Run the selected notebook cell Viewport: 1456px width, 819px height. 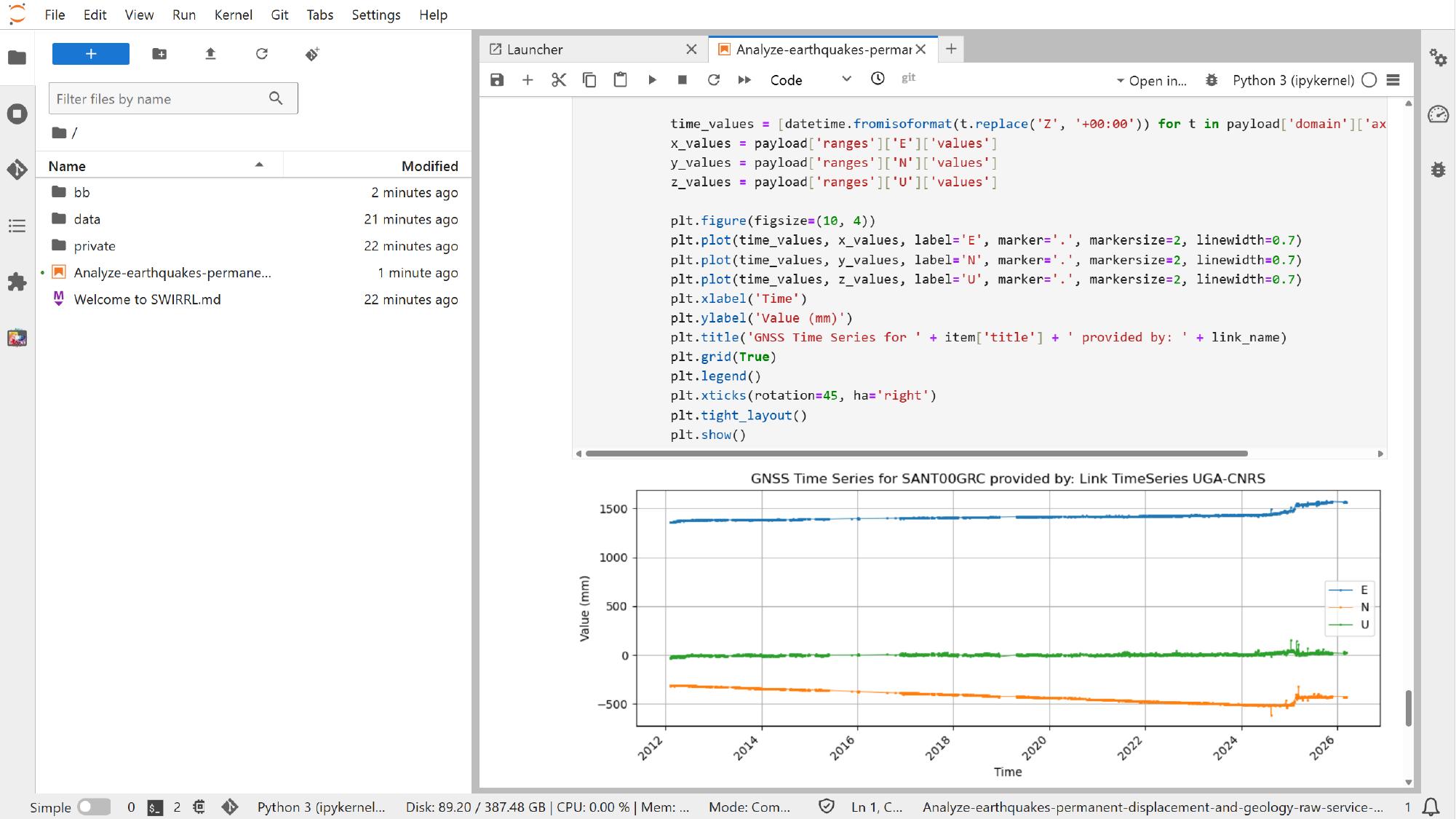click(652, 80)
